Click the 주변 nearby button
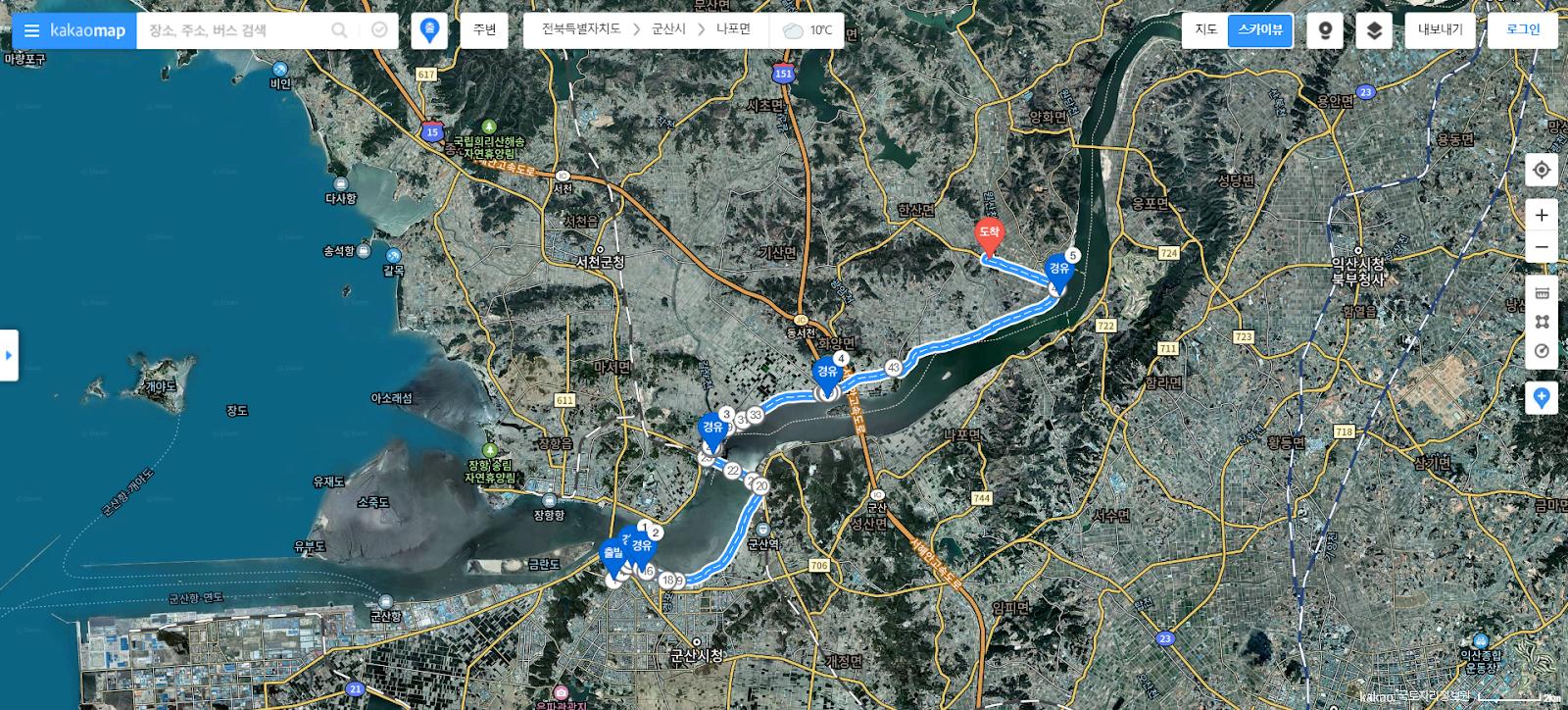1568x710 pixels. click(x=485, y=30)
